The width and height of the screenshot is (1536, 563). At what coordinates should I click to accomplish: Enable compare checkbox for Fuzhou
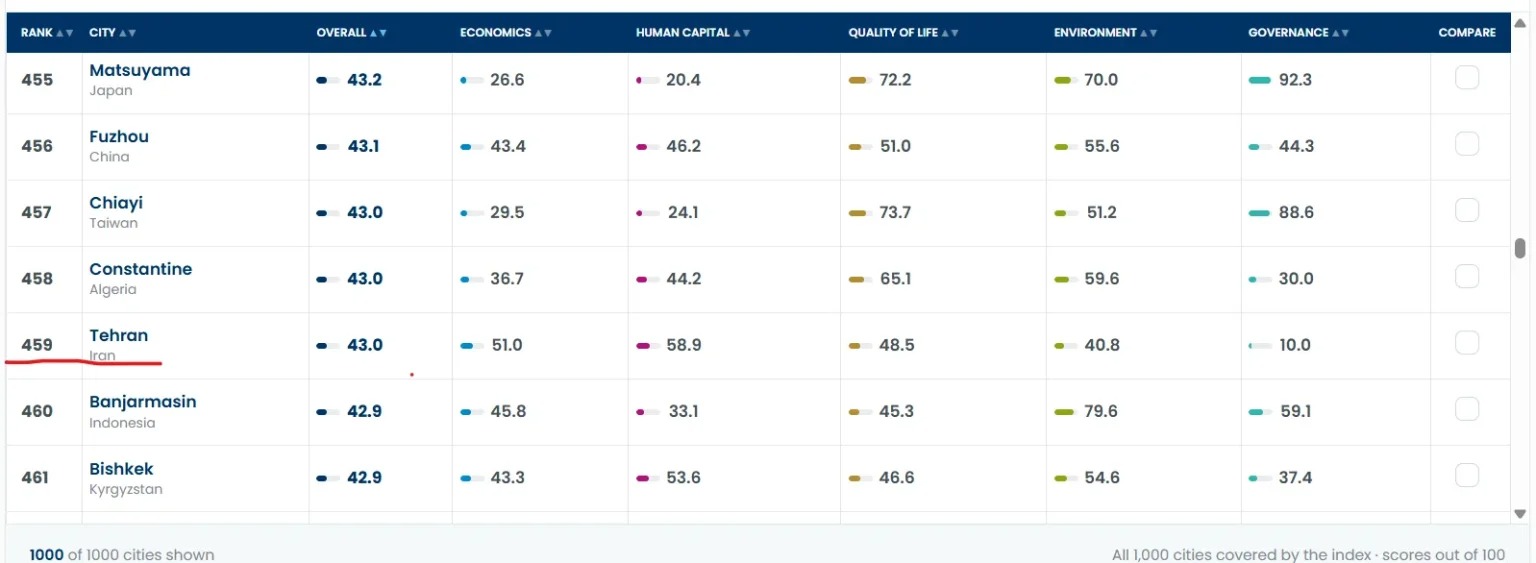coord(1467,144)
